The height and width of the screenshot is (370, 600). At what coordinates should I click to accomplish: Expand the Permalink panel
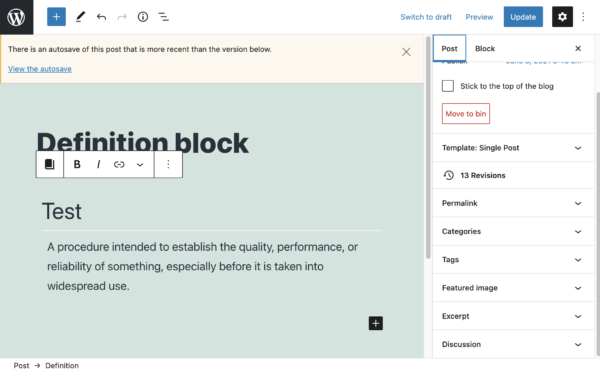click(x=513, y=203)
